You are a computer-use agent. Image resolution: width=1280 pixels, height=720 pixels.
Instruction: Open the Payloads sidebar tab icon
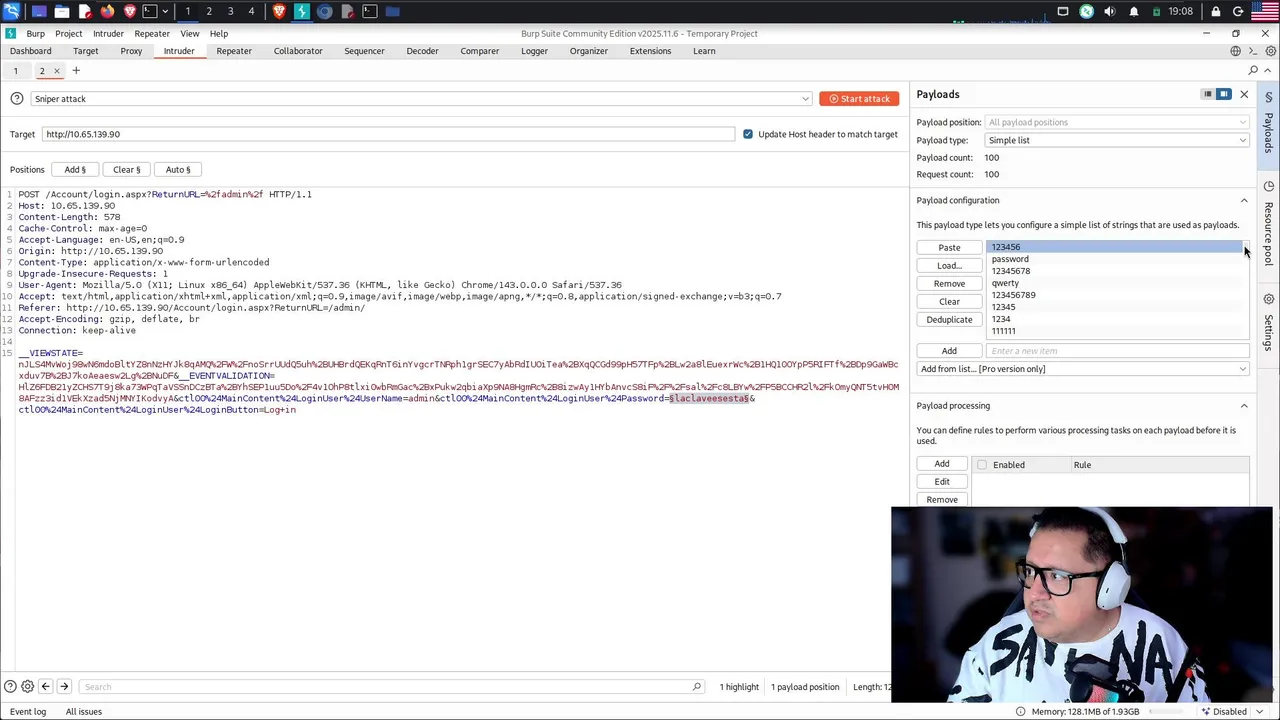[x=1269, y=97]
